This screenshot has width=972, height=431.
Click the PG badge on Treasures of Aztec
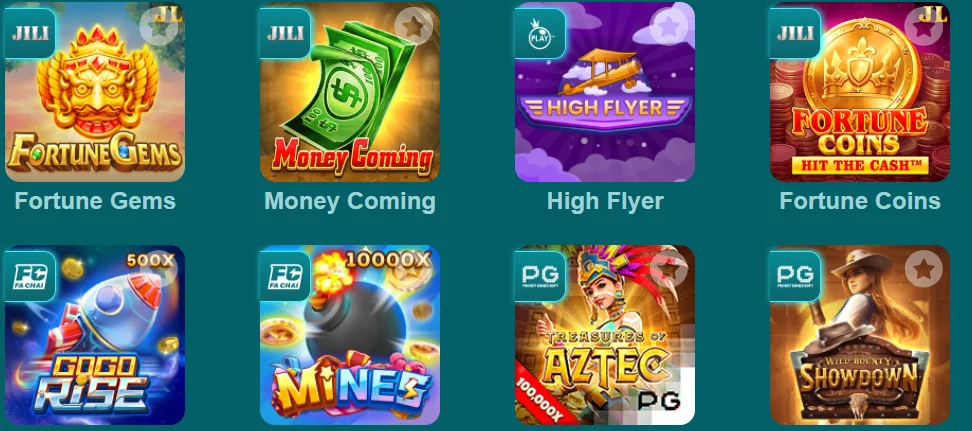(x=541, y=277)
